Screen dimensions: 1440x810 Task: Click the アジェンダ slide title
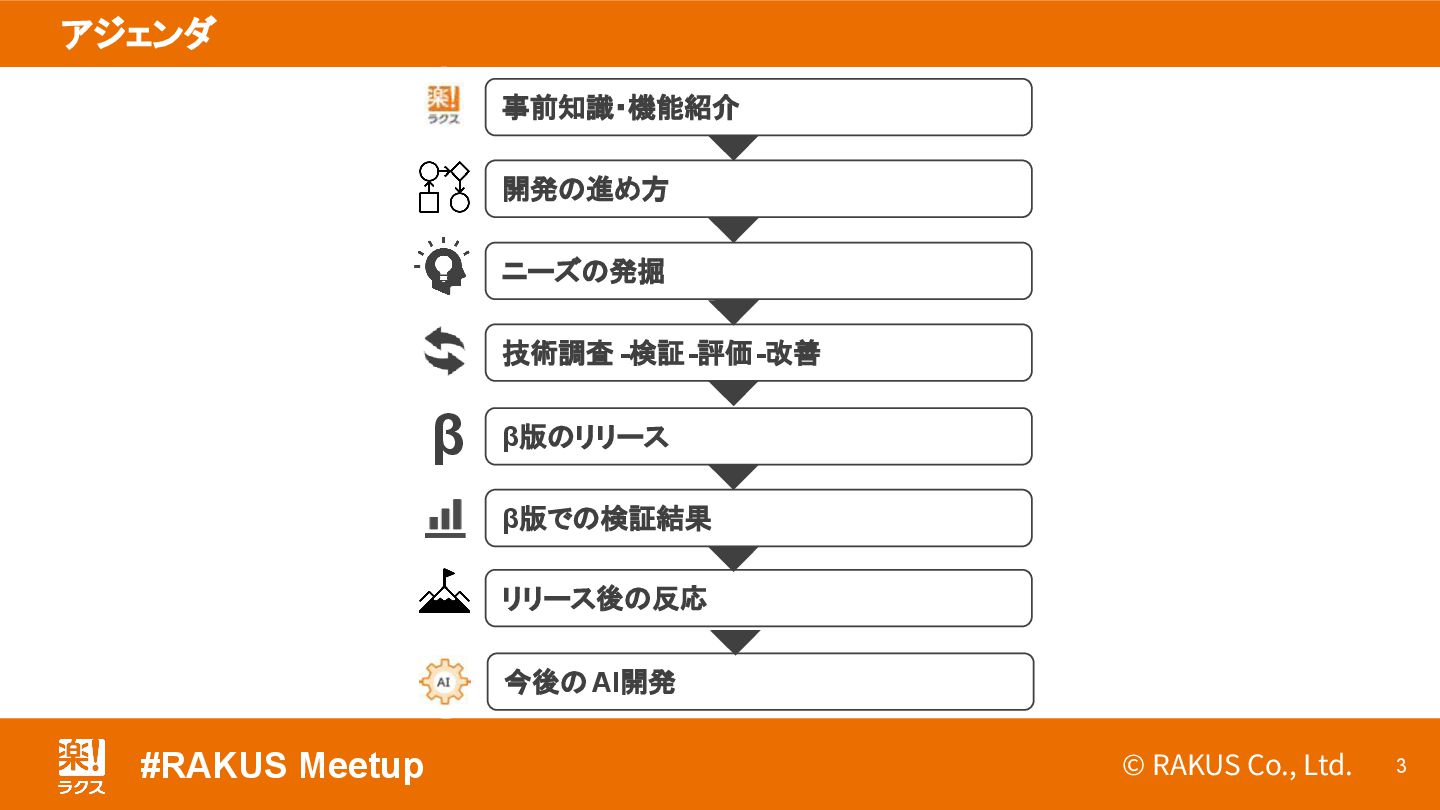(x=135, y=34)
